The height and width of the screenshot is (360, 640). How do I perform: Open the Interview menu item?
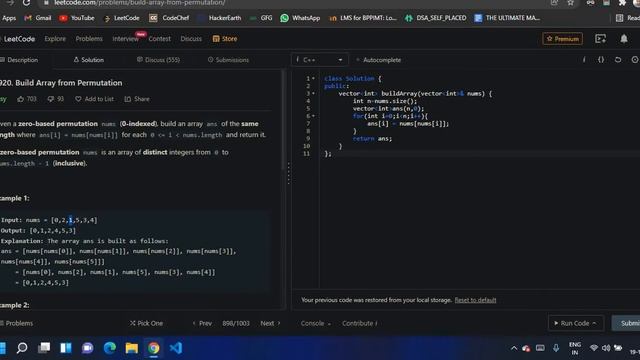(x=126, y=39)
